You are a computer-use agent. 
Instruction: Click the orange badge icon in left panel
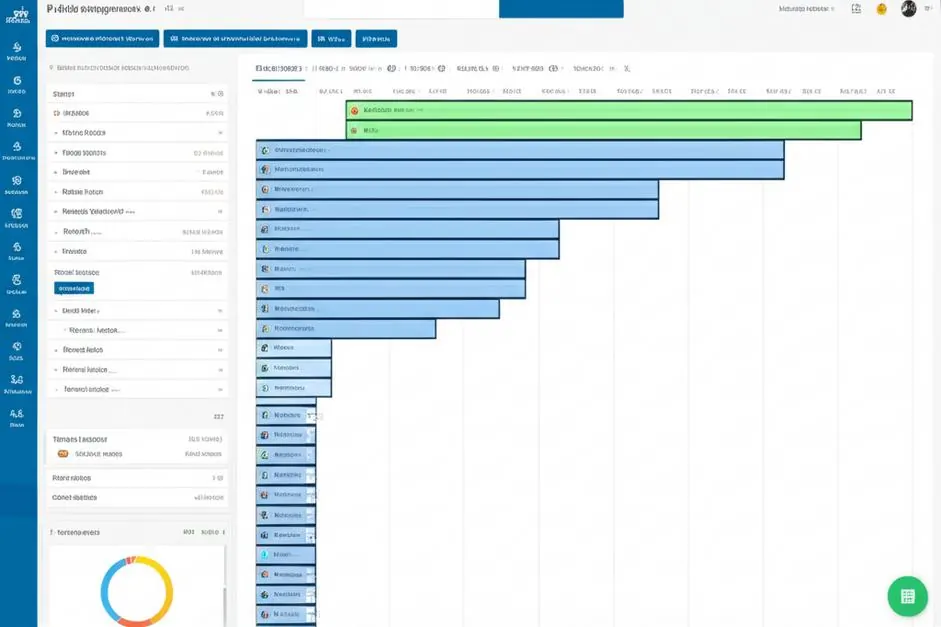62,454
